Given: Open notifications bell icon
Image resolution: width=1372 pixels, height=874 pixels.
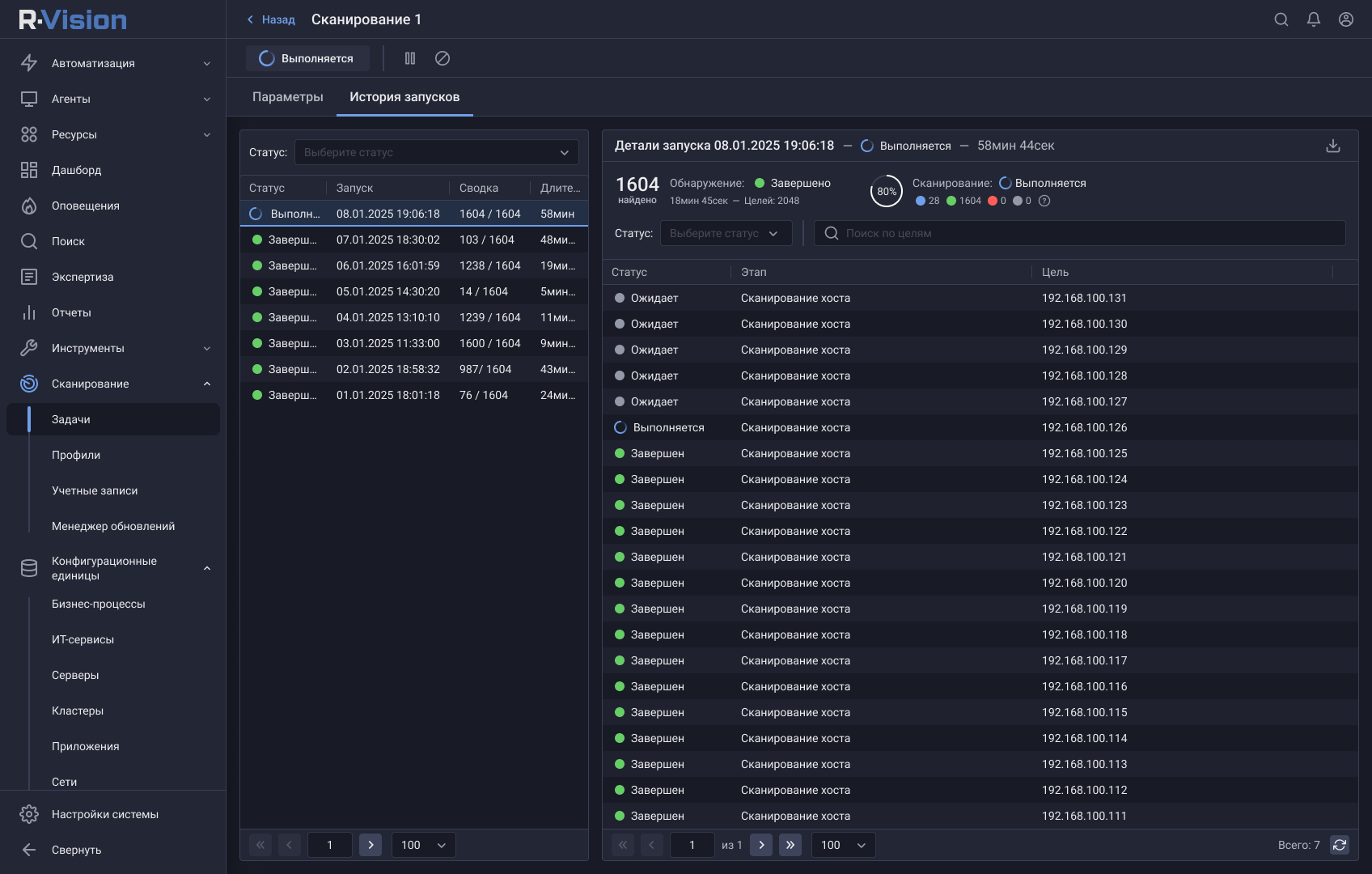Looking at the screenshot, I should click(x=1314, y=19).
